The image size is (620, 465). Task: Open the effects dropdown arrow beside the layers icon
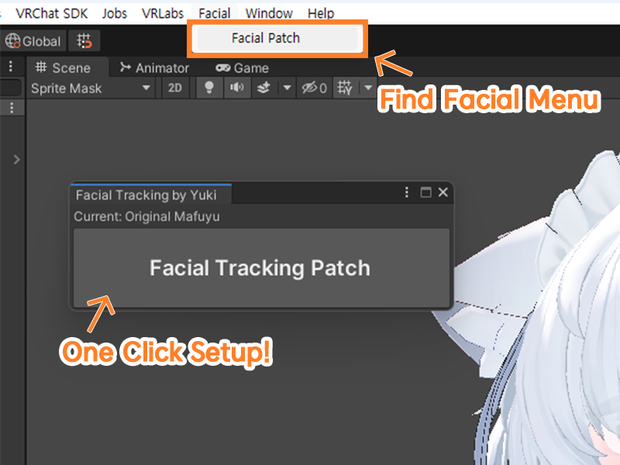pyautogui.click(x=287, y=88)
